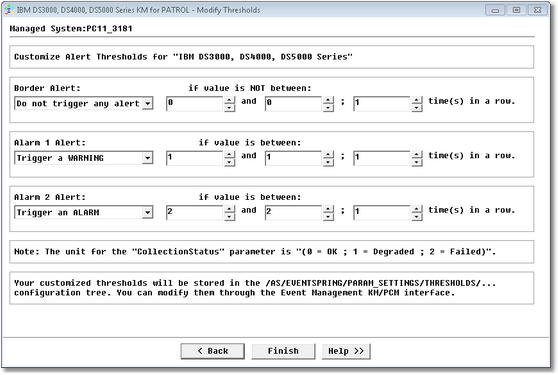Maximize the Modify Thresholds window
558x375 pixels.
point(516,10)
